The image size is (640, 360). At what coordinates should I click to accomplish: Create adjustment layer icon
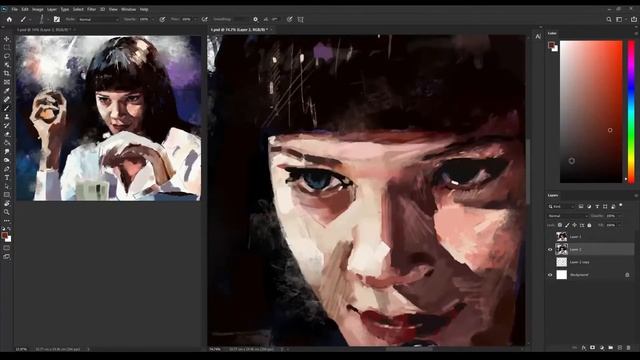(x=602, y=348)
